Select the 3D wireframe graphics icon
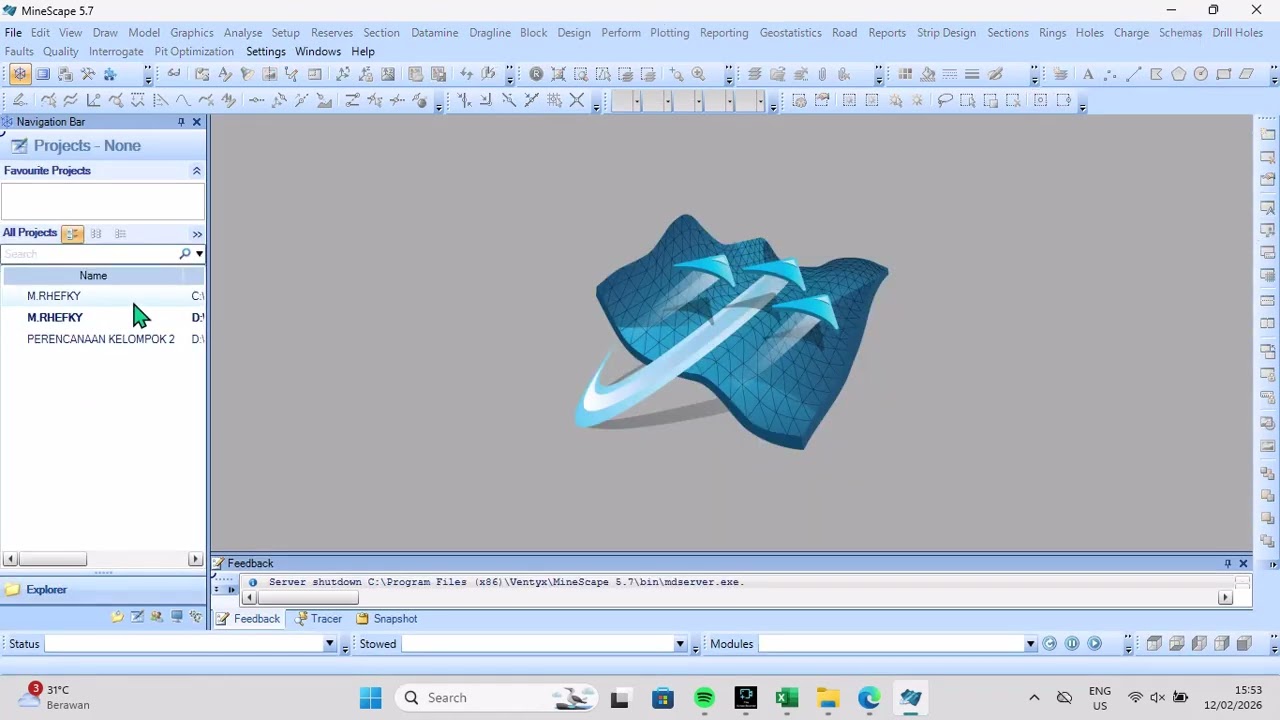The width and height of the screenshot is (1280, 720). pyautogui.click(x=19, y=74)
